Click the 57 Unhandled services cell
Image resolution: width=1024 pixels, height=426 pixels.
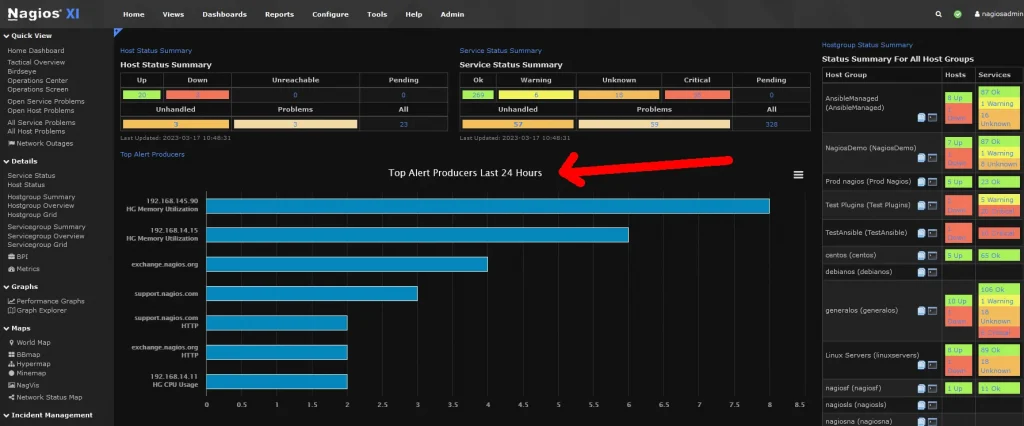(x=518, y=124)
